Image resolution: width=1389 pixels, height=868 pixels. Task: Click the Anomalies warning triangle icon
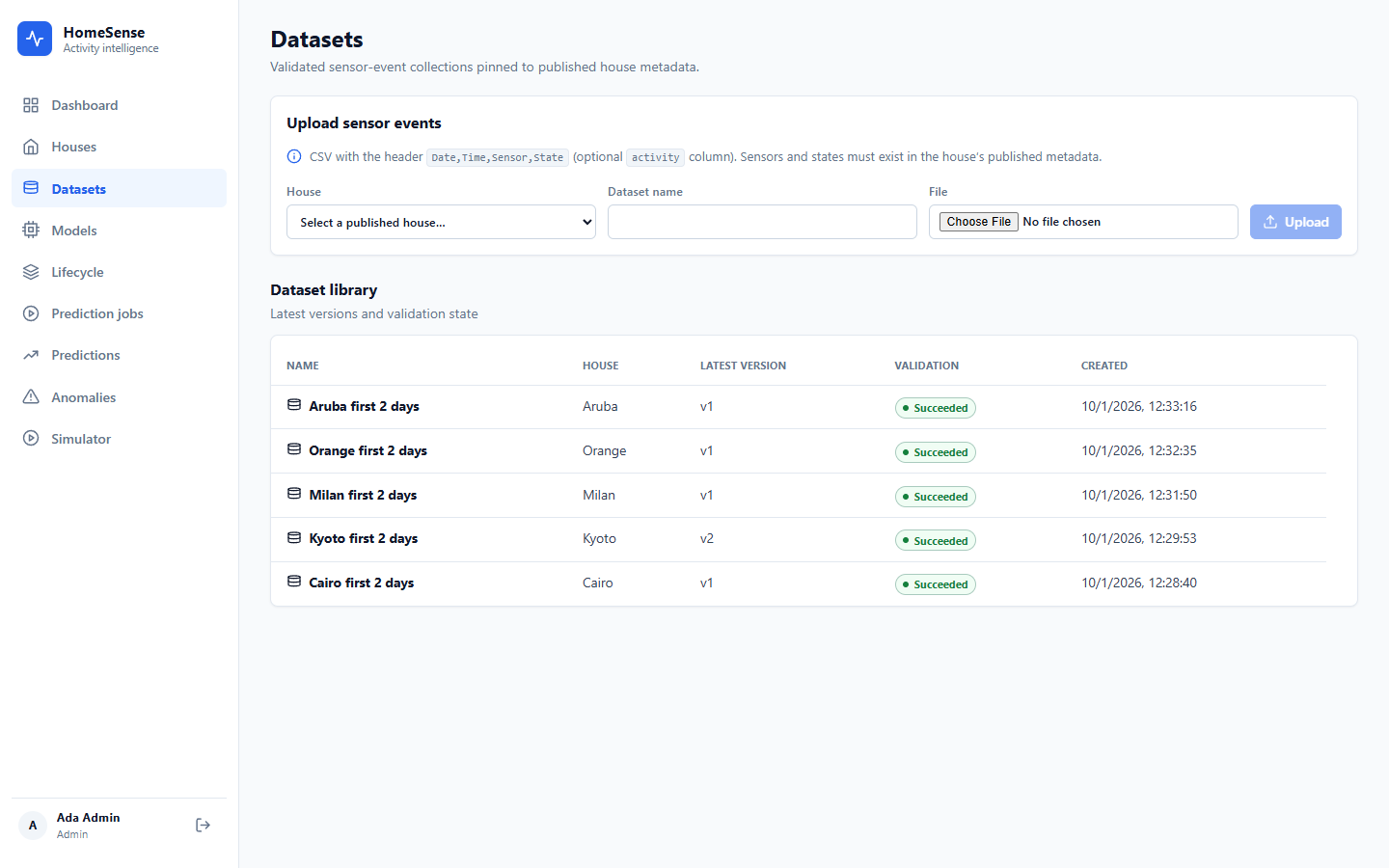click(x=31, y=396)
